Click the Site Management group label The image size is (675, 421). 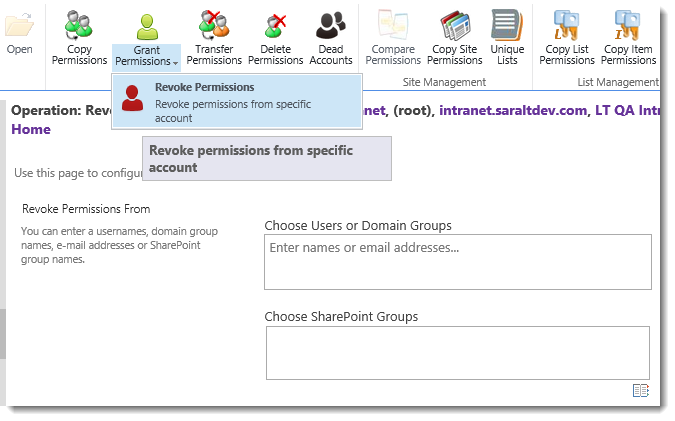pyautogui.click(x=444, y=82)
